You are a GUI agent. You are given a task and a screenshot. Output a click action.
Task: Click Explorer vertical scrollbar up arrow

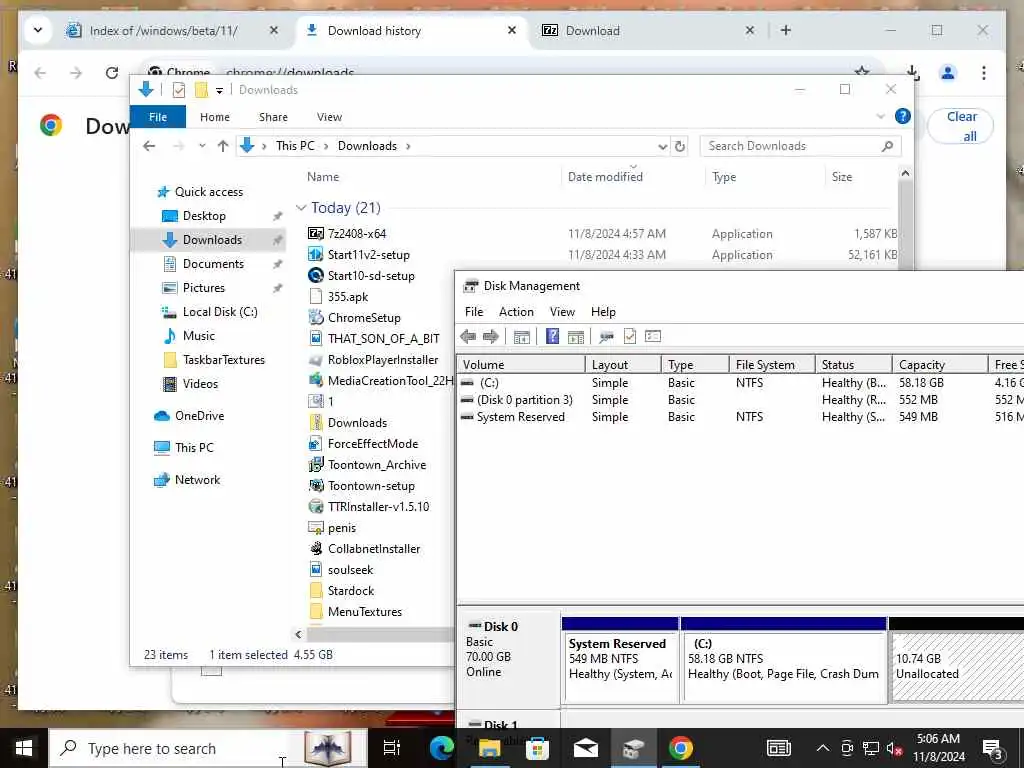point(905,174)
